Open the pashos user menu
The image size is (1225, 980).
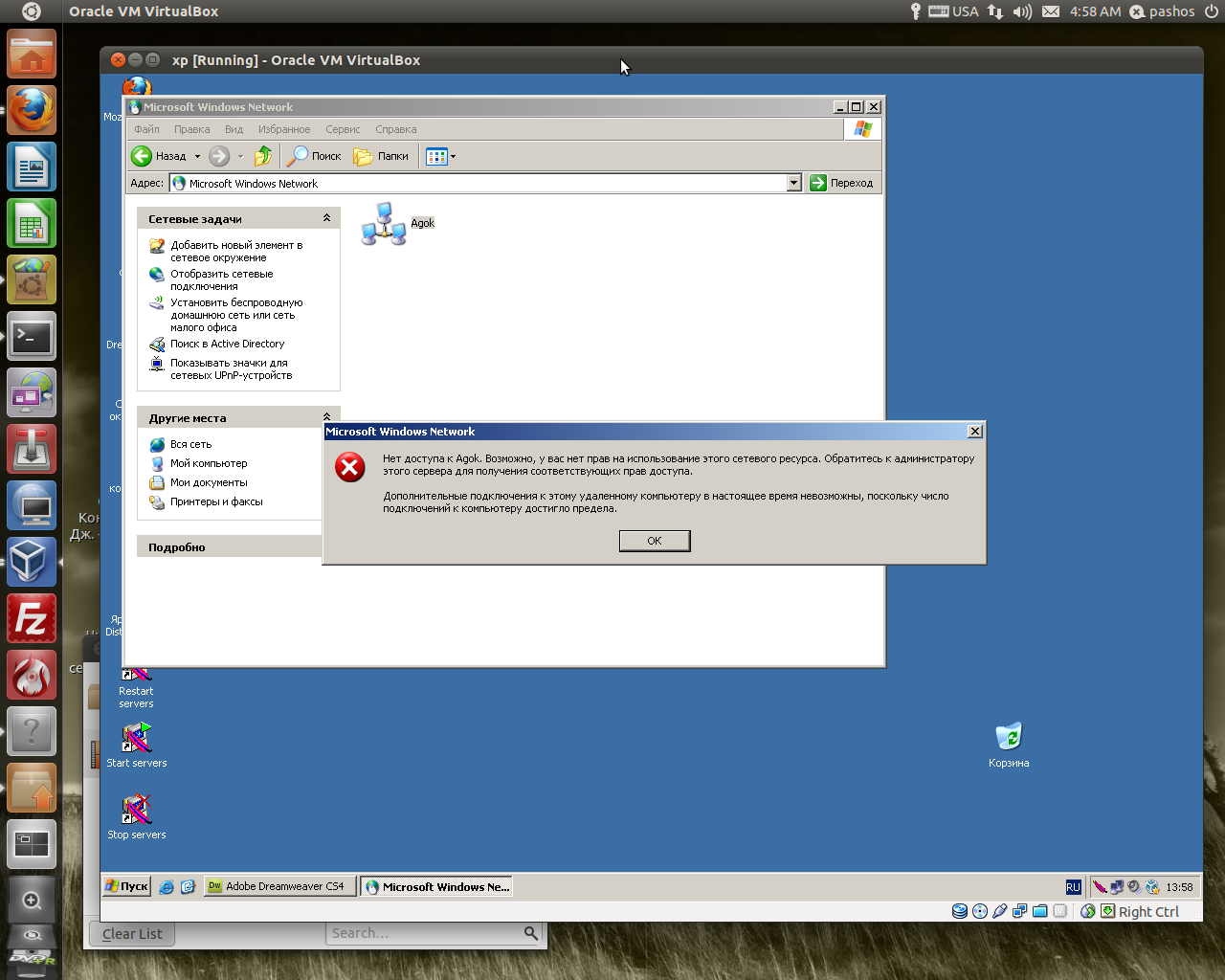[1163, 11]
